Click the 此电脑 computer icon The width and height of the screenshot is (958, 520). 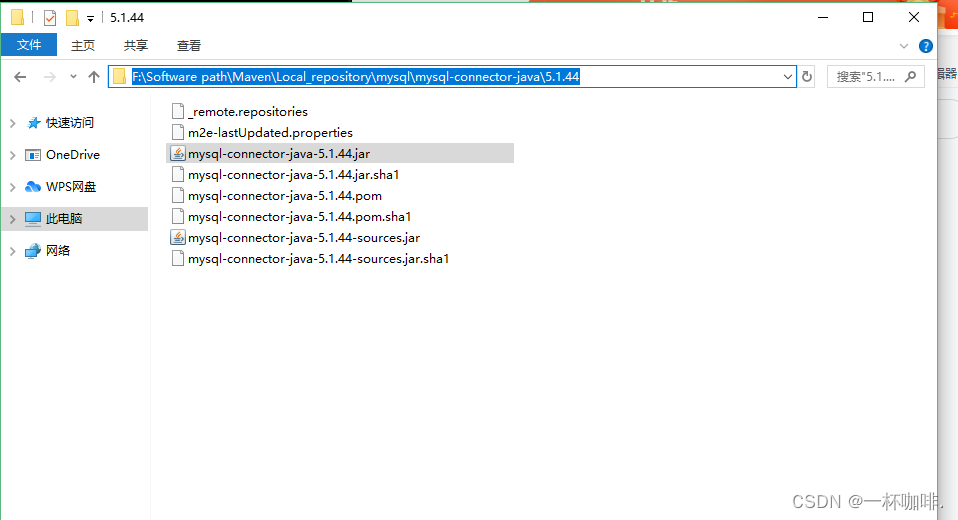coord(33,219)
